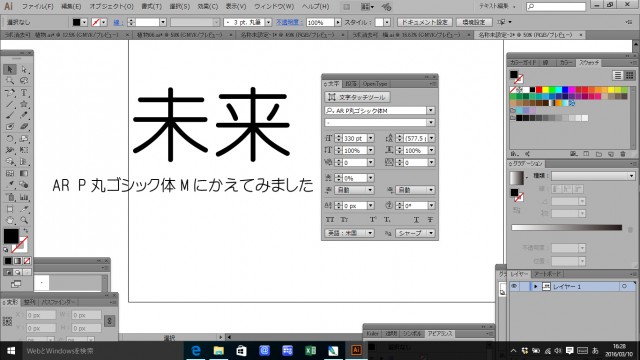Open font style dropdown below font name
Image resolution: width=640 pixels, height=360 pixels.
[x=431, y=122]
